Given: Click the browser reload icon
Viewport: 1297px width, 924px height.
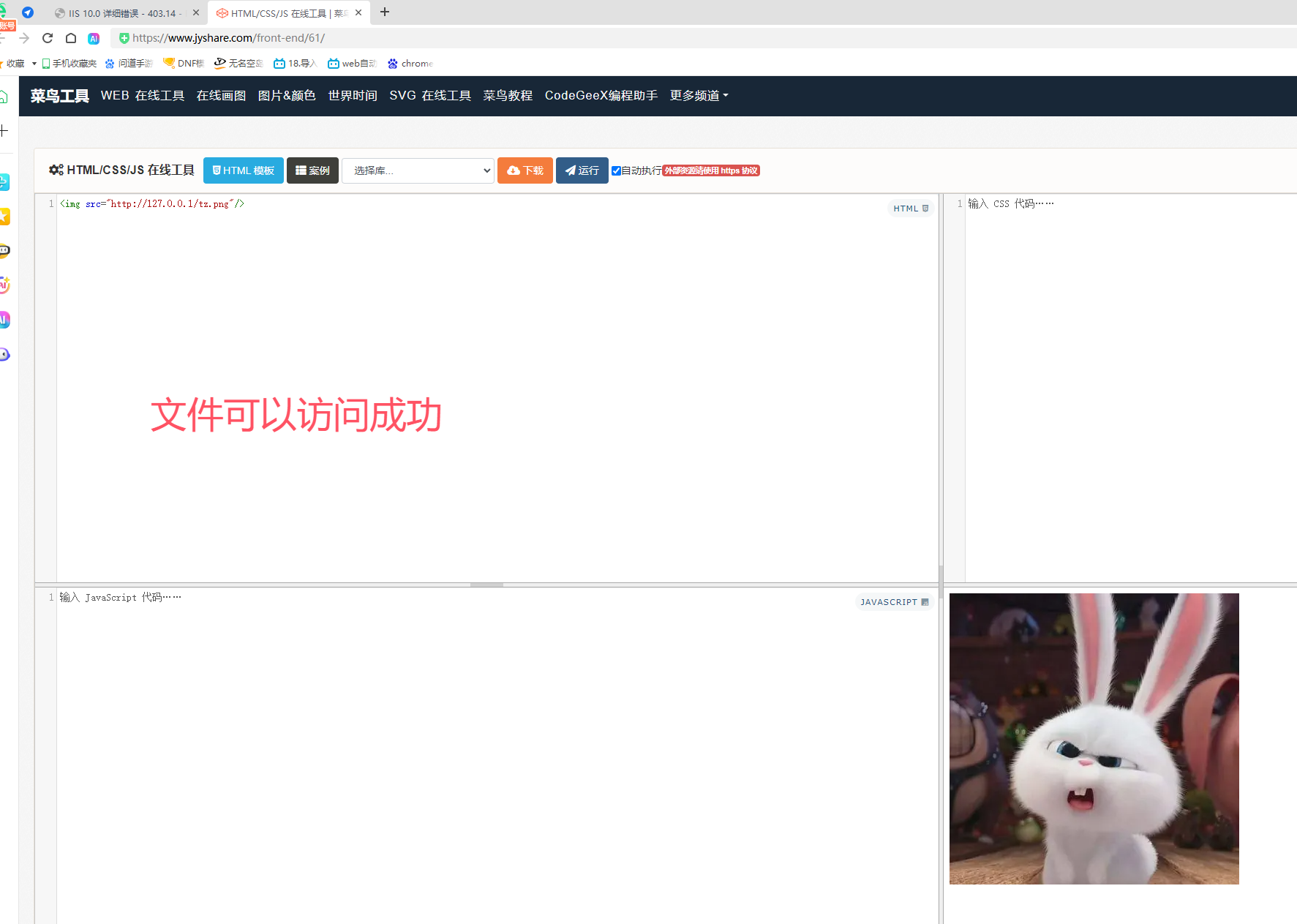Looking at the screenshot, I should 48,38.
